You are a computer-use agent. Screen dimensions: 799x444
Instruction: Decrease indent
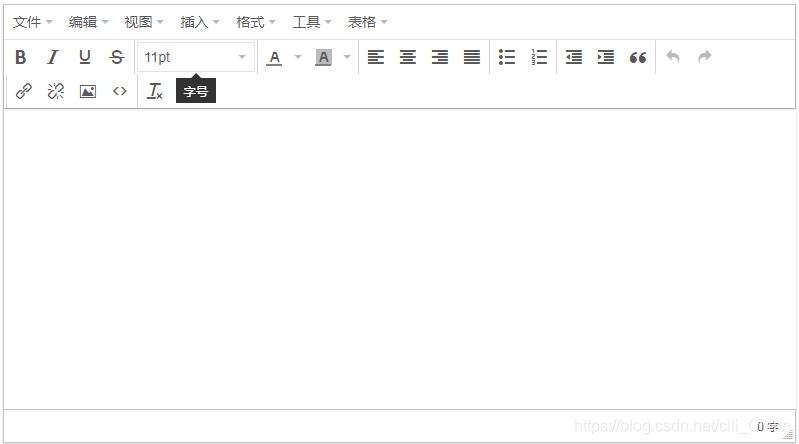click(574, 57)
